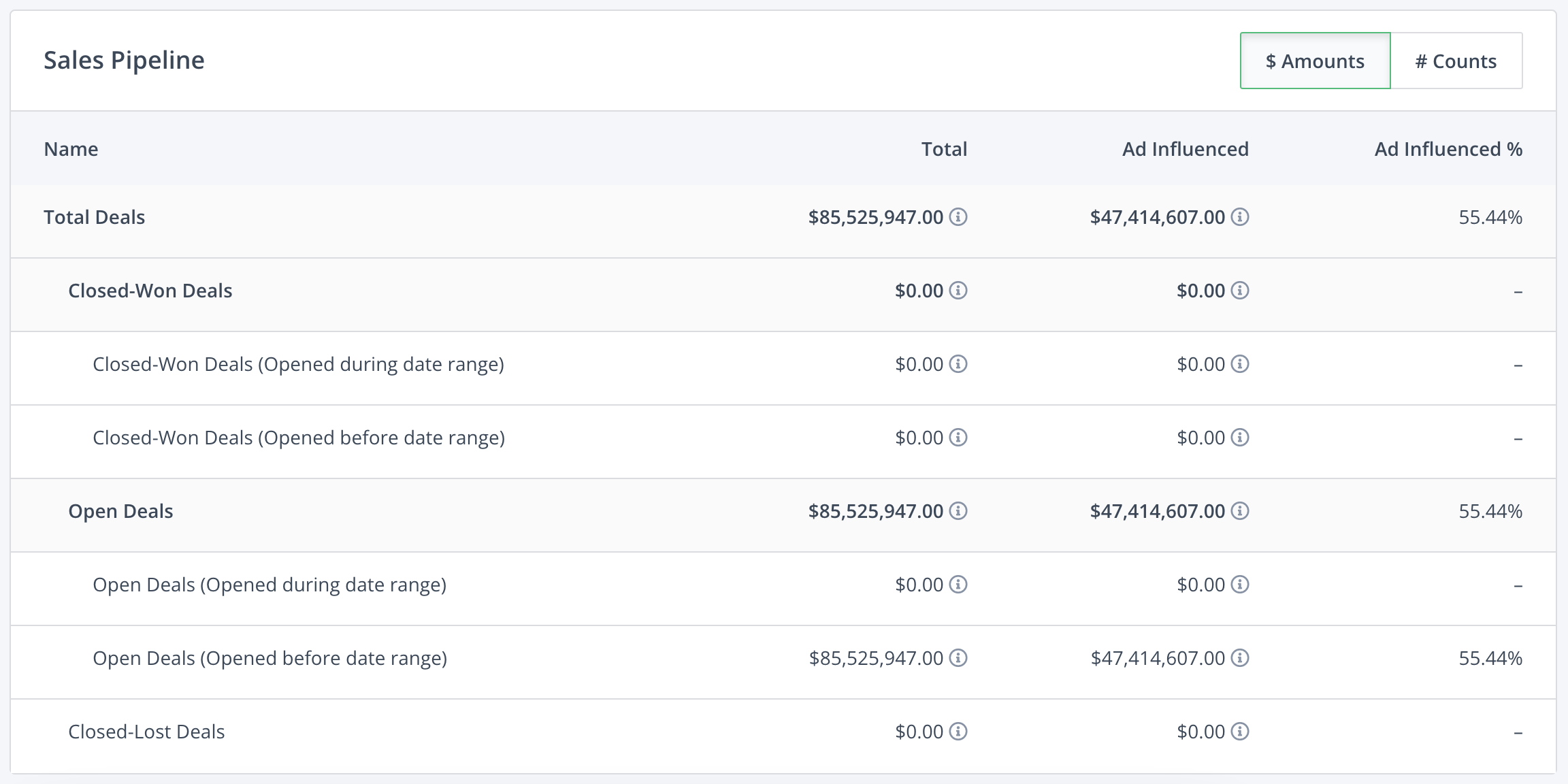
Task: Select Closed-Won Deals (Opened during date range) label
Action: click(x=298, y=365)
